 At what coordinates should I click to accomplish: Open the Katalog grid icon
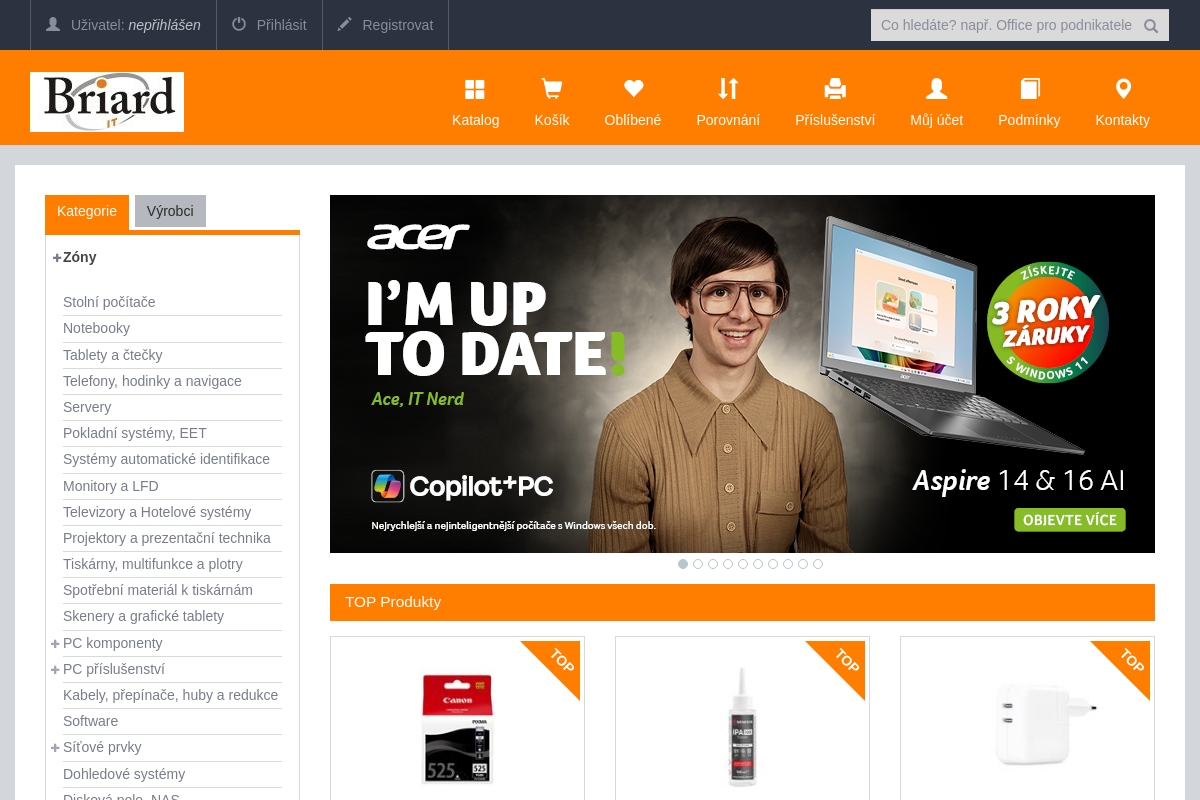click(475, 89)
